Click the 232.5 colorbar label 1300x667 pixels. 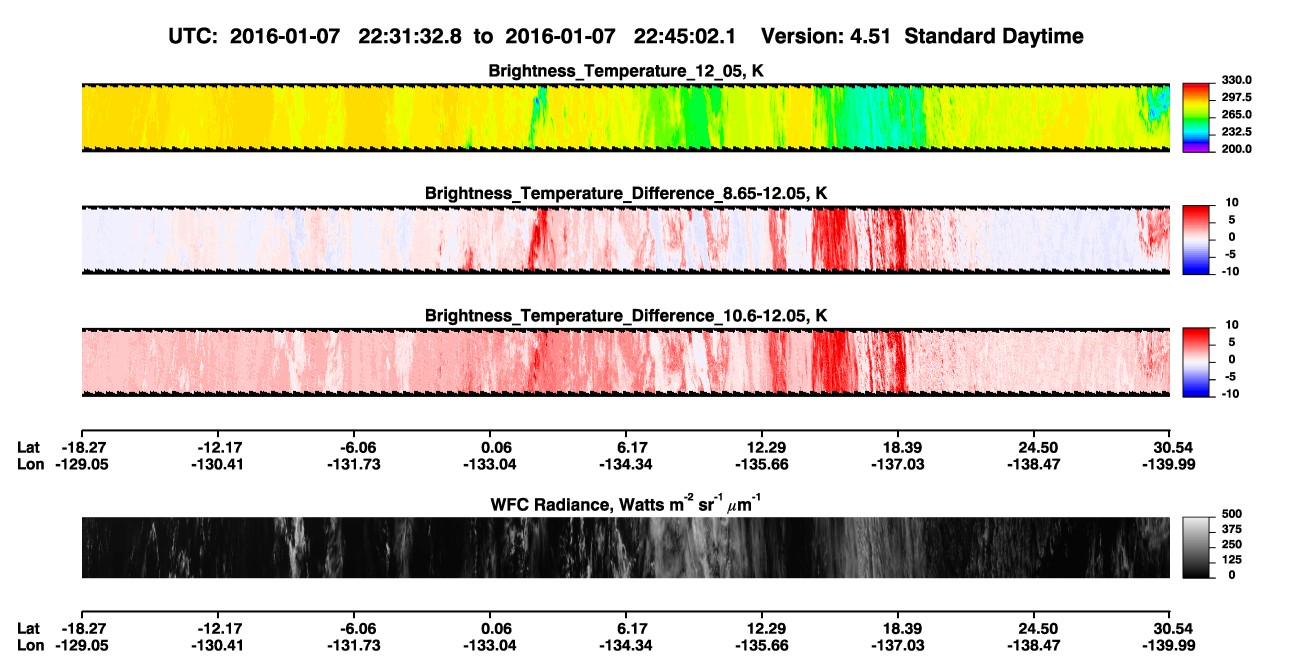(x=1238, y=132)
